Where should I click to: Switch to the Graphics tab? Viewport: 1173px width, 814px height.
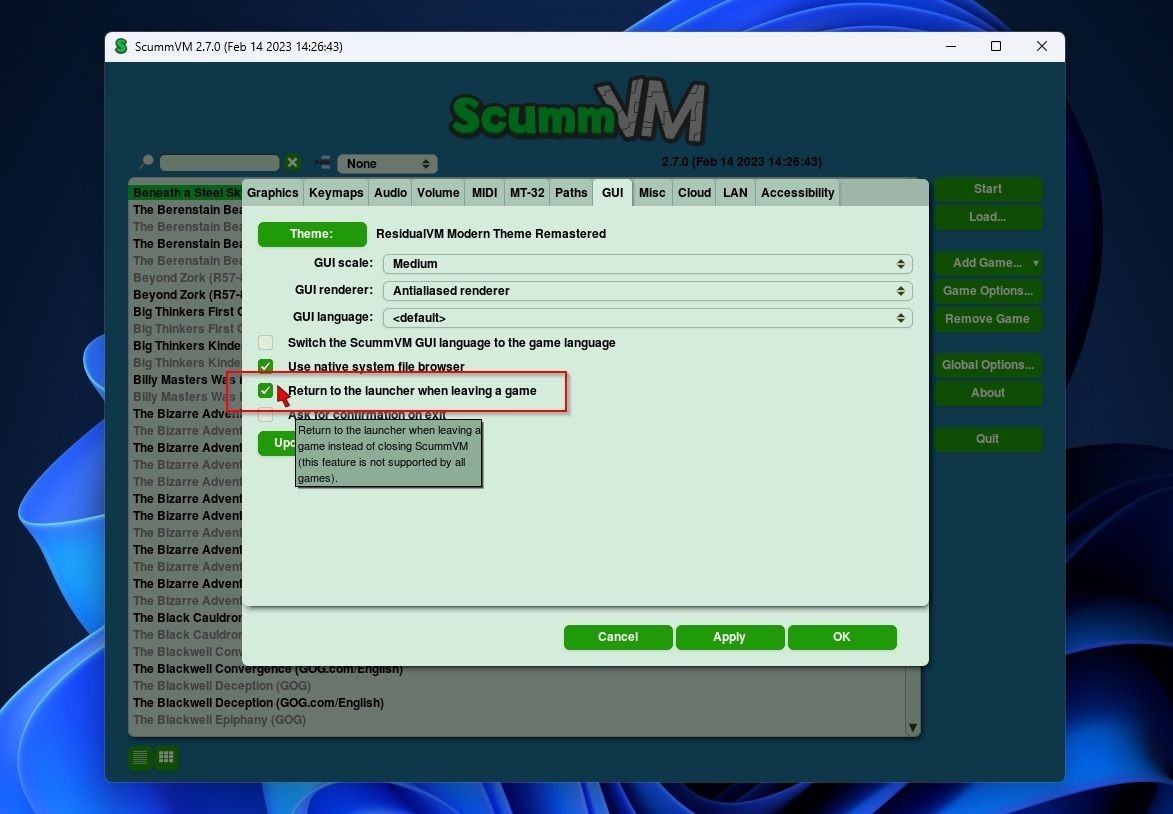(272, 193)
